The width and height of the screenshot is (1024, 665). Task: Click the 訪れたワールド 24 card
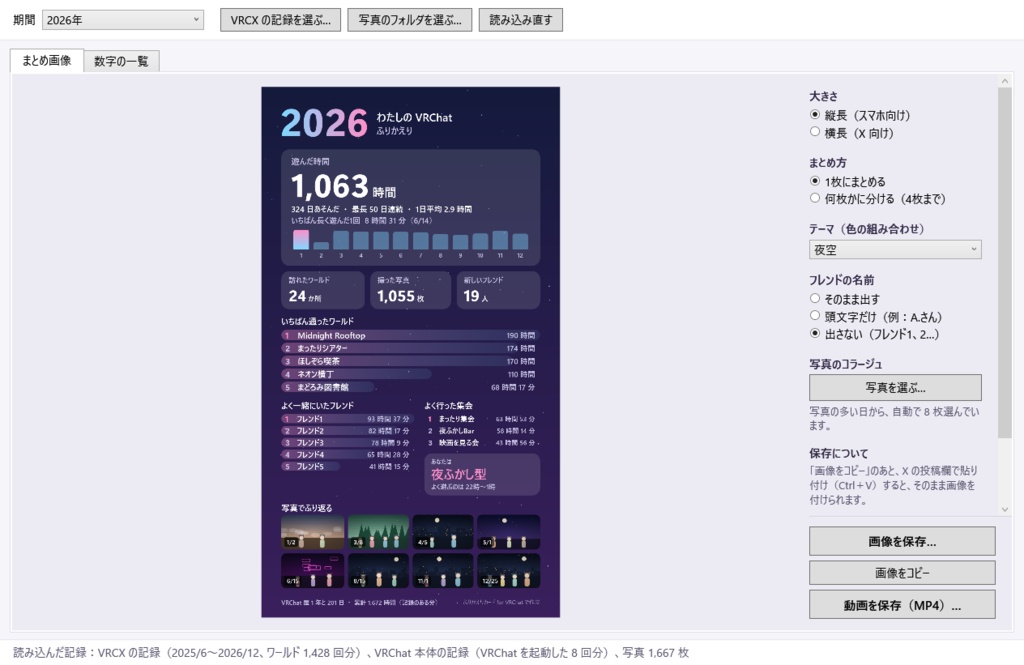[323, 290]
